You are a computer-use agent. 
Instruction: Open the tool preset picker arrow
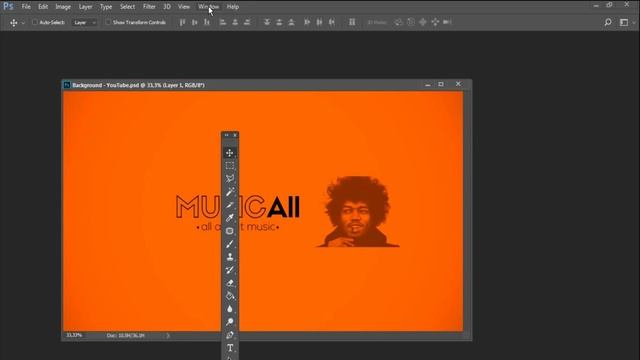23,23
